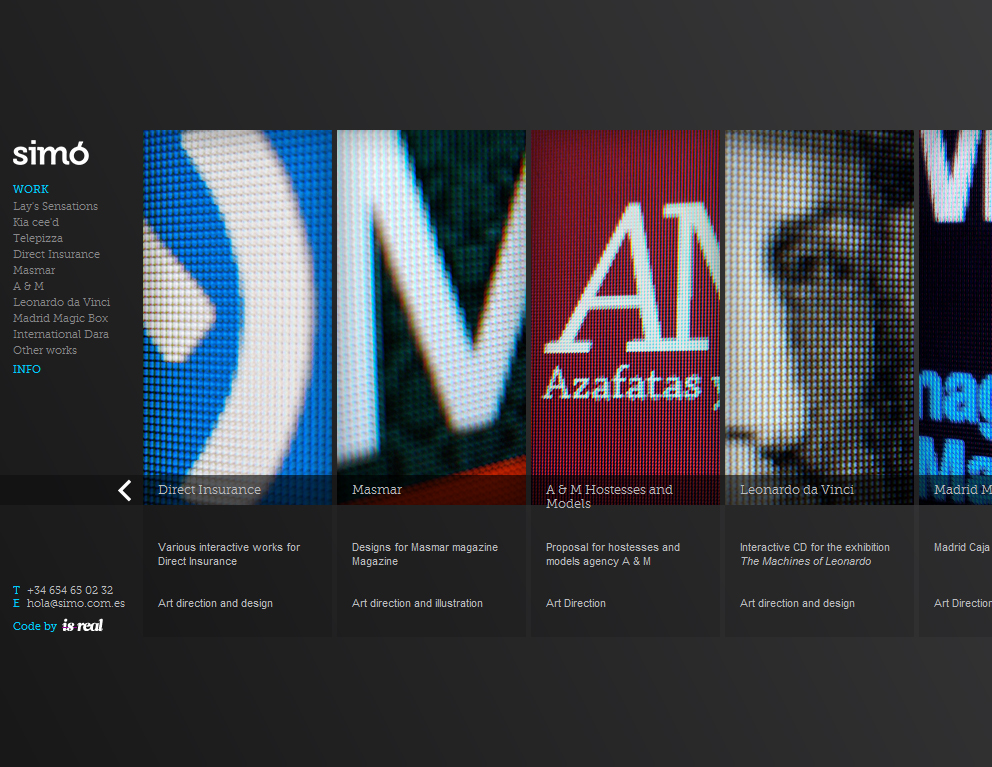The width and height of the screenshot is (992, 767).
Task: Click the hola@simo.com.es email address
Action: click(76, 603)
